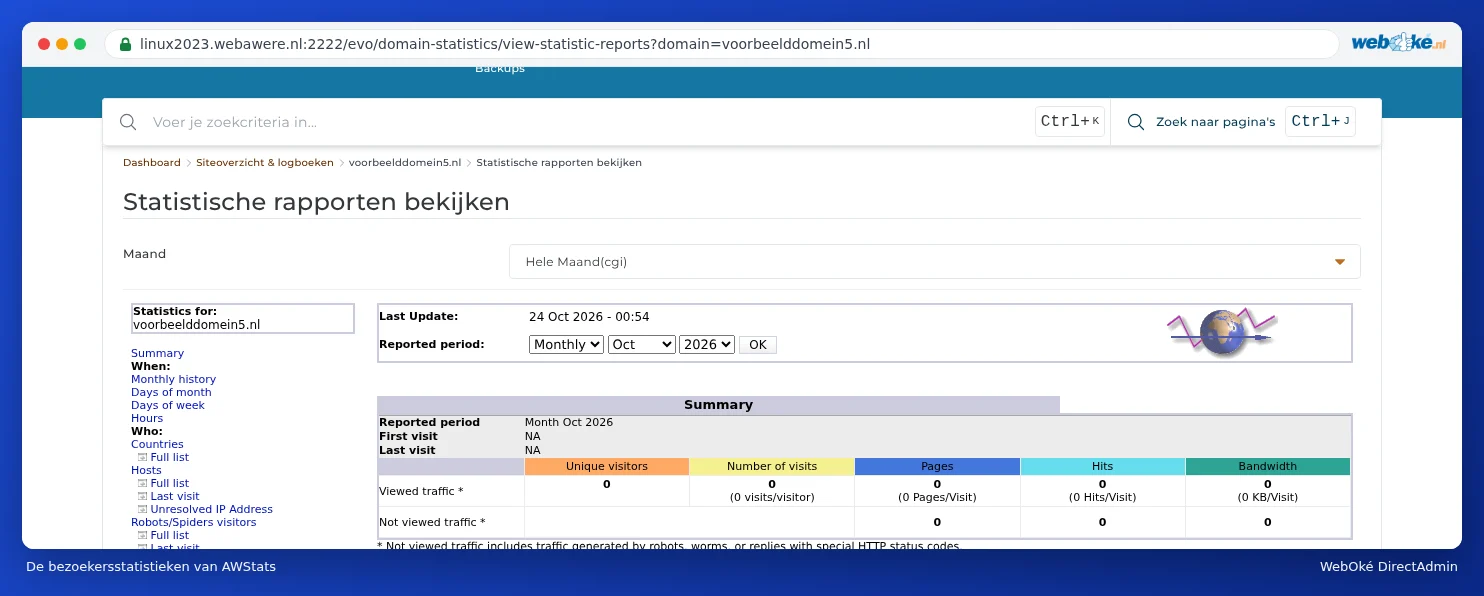Click the magnifier icon in the search field
The image size is (1484, 596).
(128, 122)
